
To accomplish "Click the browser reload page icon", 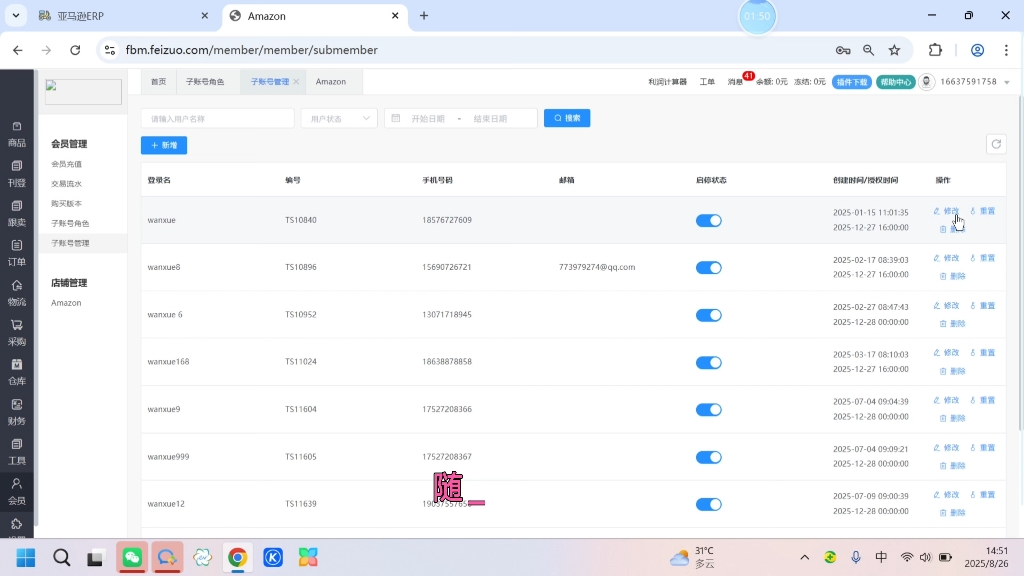I will coord(75,50).
